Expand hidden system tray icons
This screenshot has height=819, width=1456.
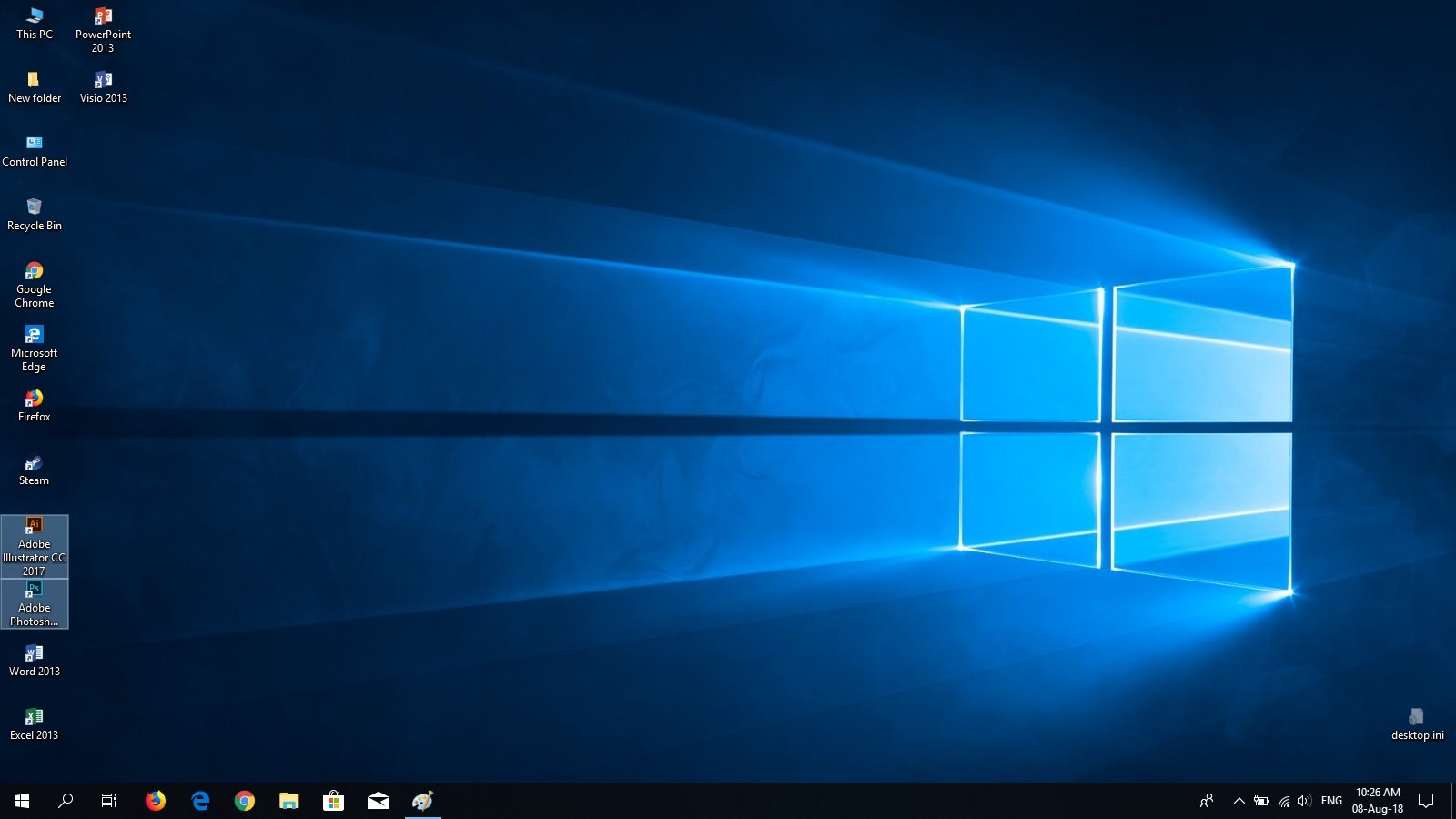(x=1239, y=801)
